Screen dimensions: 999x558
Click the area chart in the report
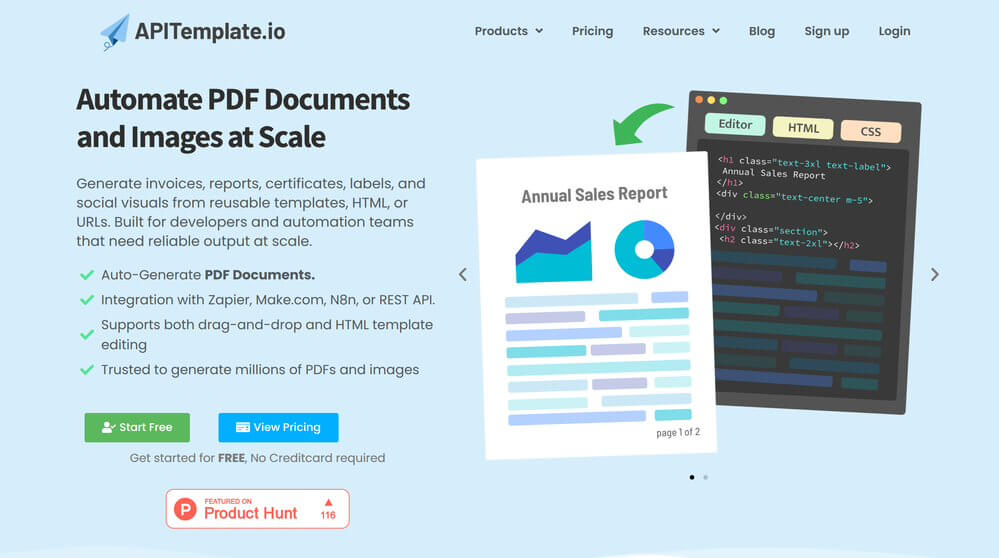[553, 254]
